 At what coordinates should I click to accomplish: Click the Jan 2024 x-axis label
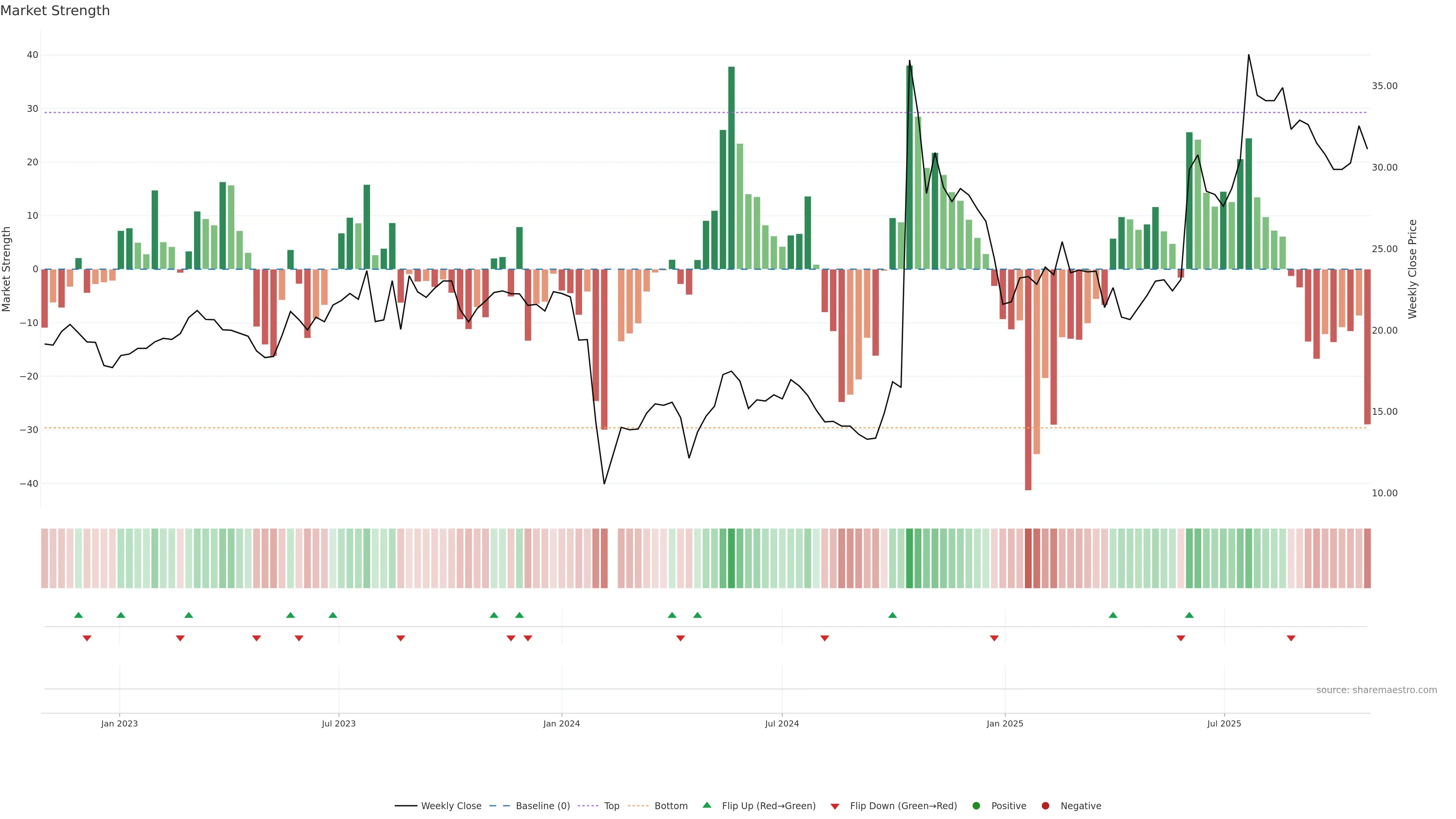pos(561,723)
